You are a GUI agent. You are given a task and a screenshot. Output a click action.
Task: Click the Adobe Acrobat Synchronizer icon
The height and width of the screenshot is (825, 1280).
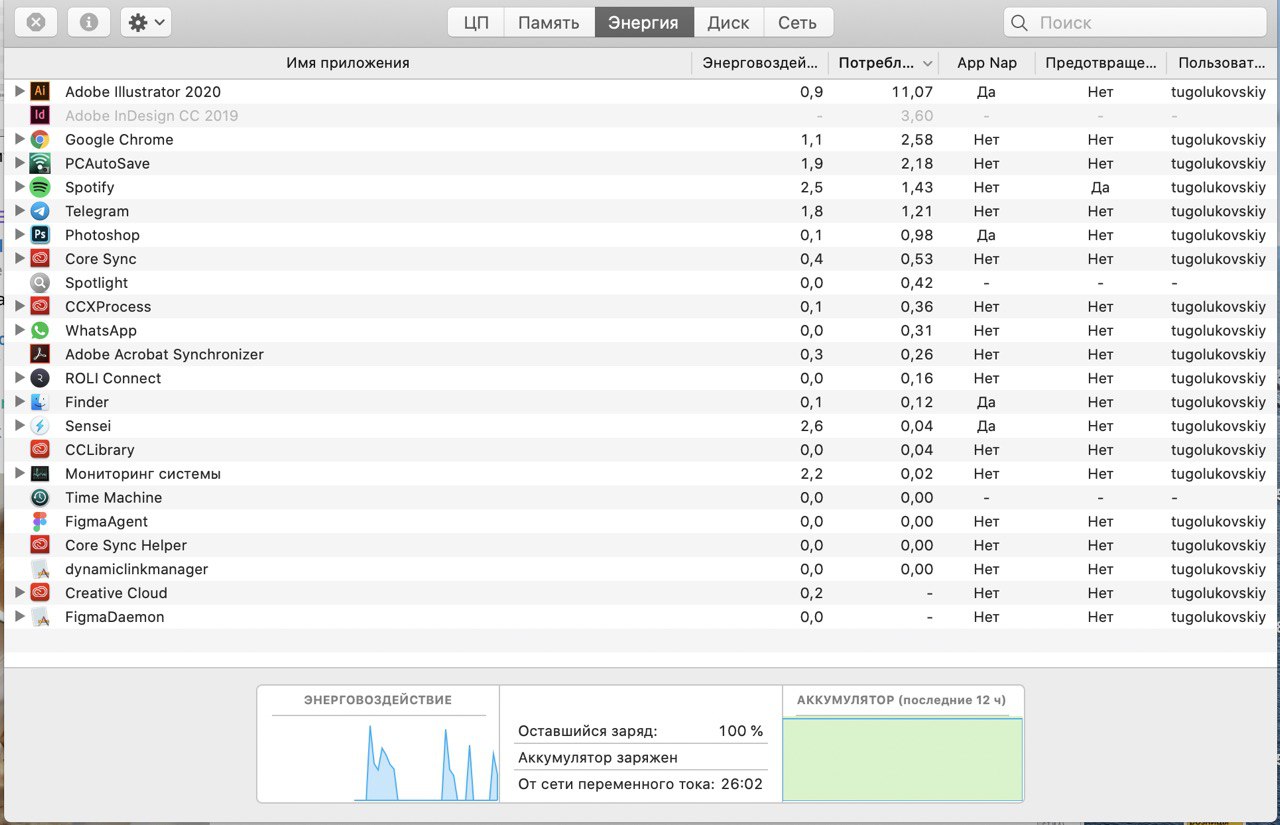coord(40,354)
